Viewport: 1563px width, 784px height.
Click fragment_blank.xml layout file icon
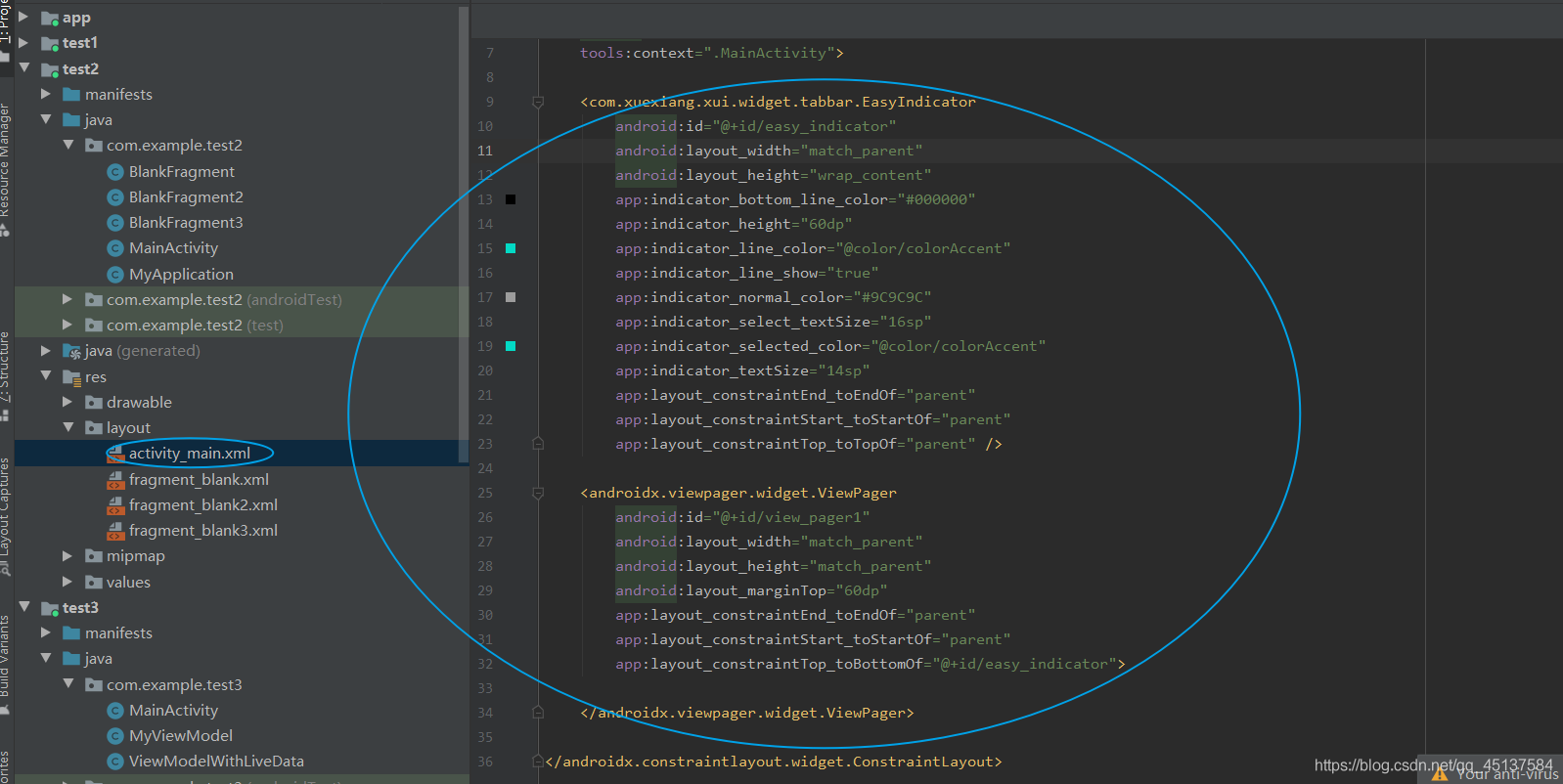pyautogui.click(x=115, y=480)
